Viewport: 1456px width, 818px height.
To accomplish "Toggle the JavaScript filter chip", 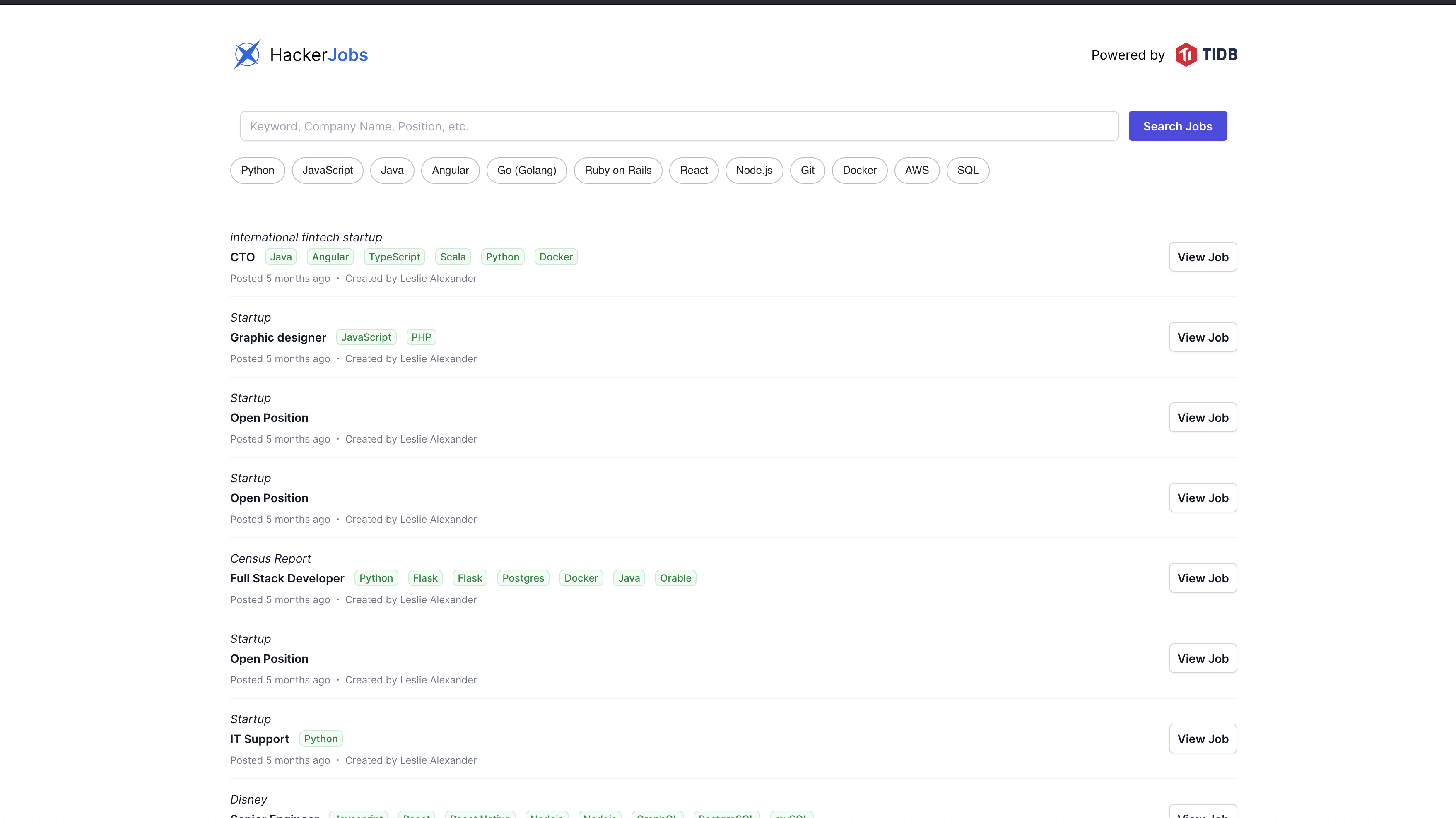I will [327, 171].
